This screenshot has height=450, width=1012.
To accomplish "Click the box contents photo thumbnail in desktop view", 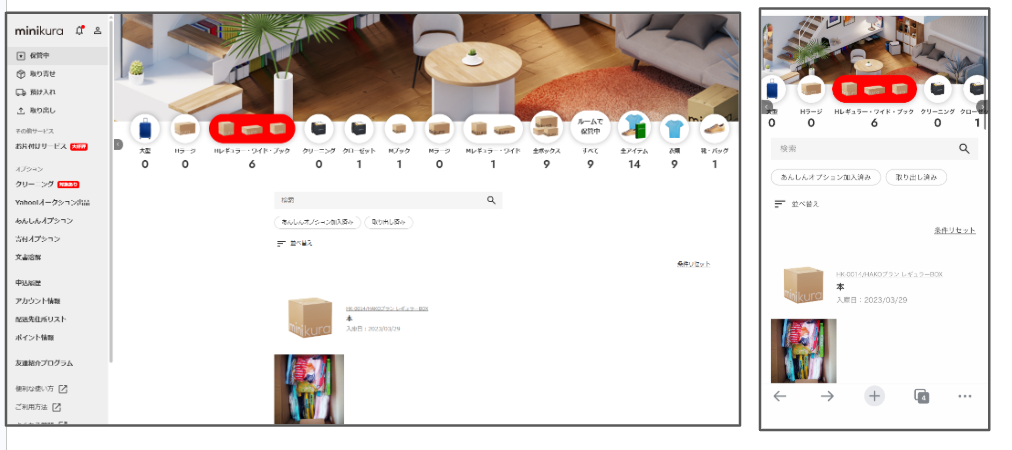I will click(x=309, y=388).
